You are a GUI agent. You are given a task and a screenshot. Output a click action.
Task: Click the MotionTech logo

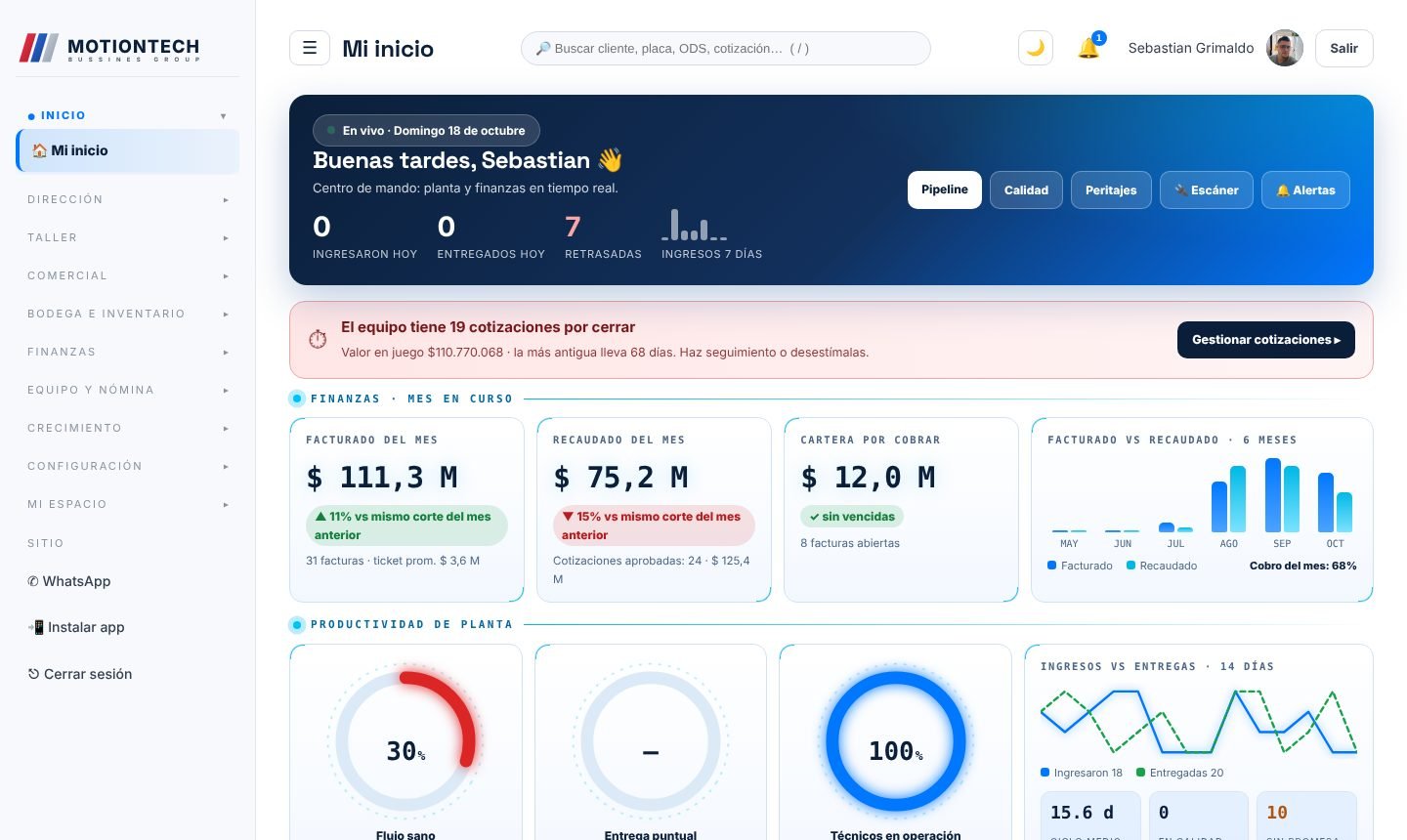(x=109, y=48)
